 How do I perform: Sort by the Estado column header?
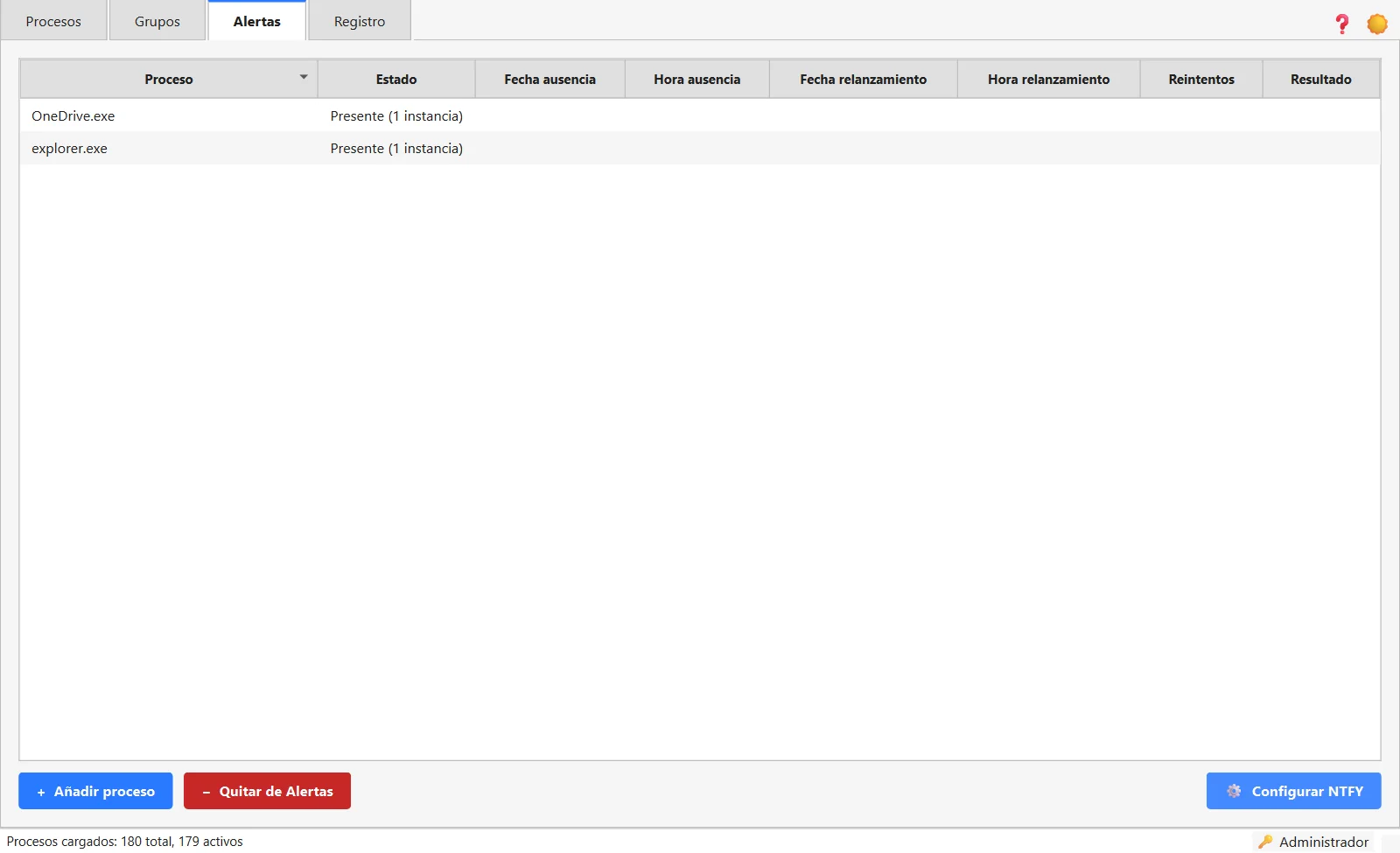[x=396, y=79]
